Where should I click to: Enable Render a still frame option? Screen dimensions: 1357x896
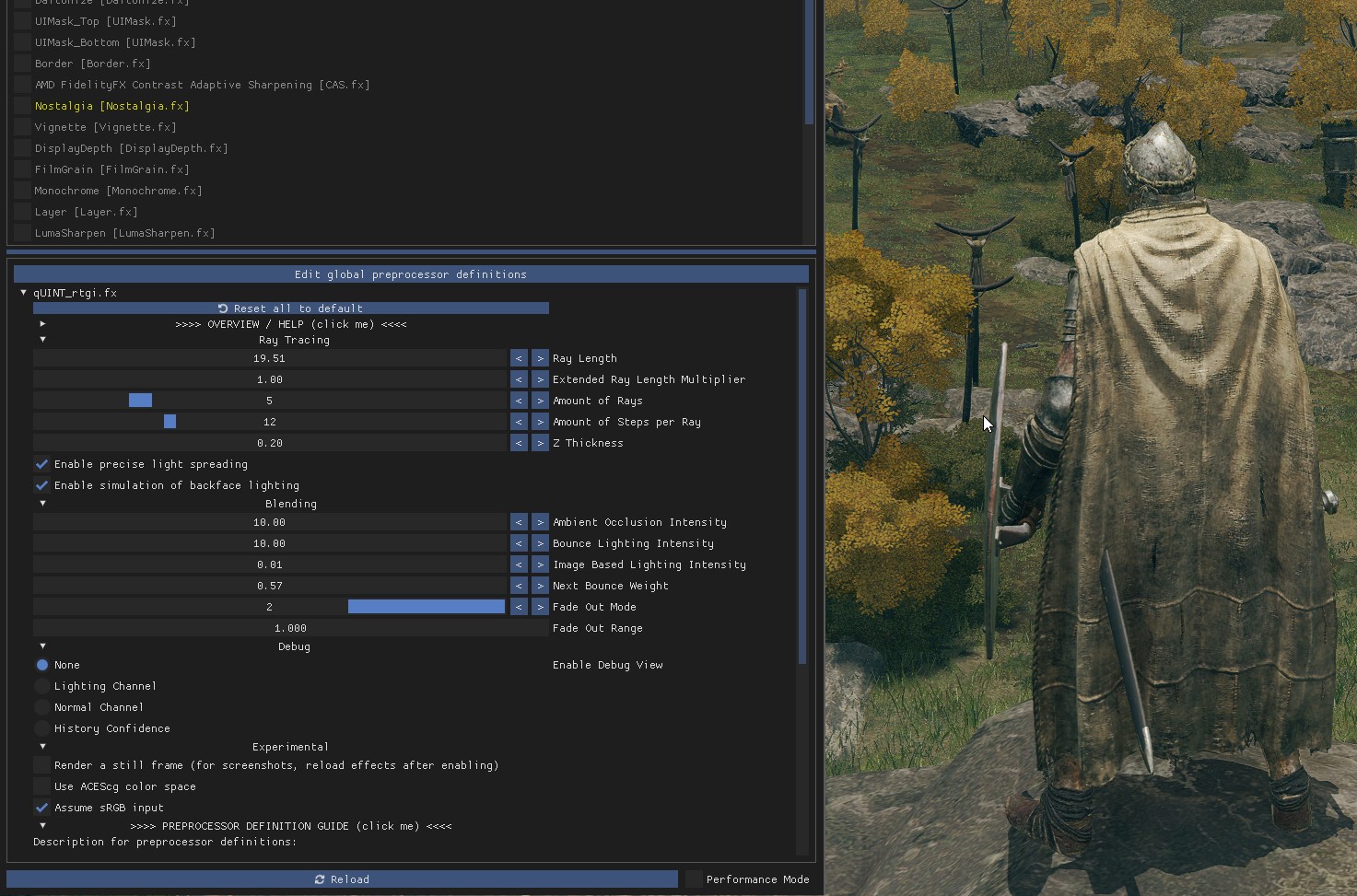tap(41, 765)
